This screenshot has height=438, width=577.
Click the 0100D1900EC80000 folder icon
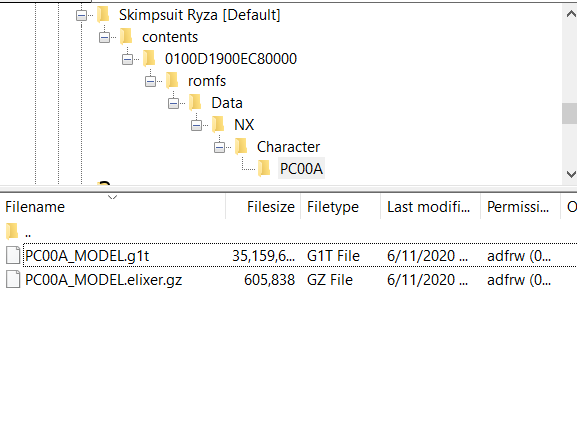click(149, 59)
